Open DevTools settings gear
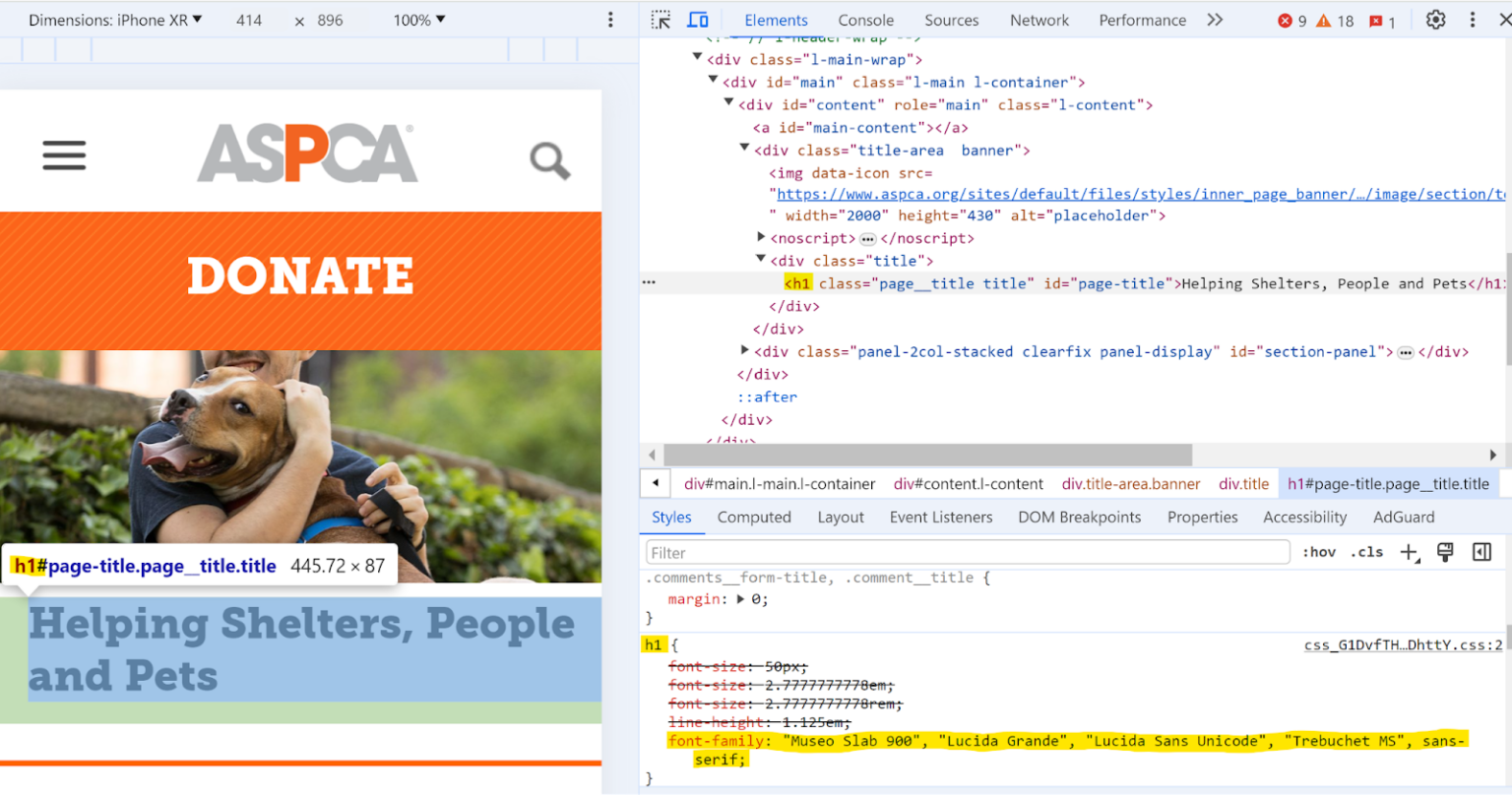The height and width of the screenshot is (795, 1512). point(1435,20)
